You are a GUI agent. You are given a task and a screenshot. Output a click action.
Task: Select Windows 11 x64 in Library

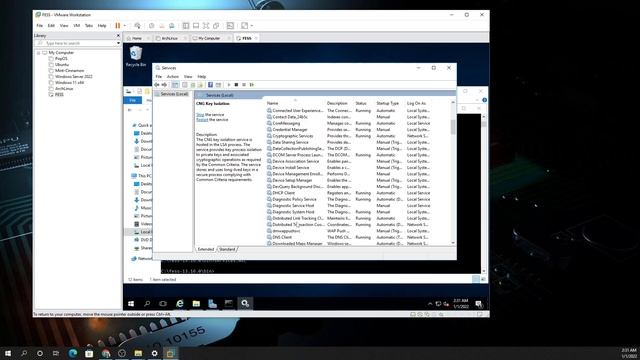click(69, 82)
